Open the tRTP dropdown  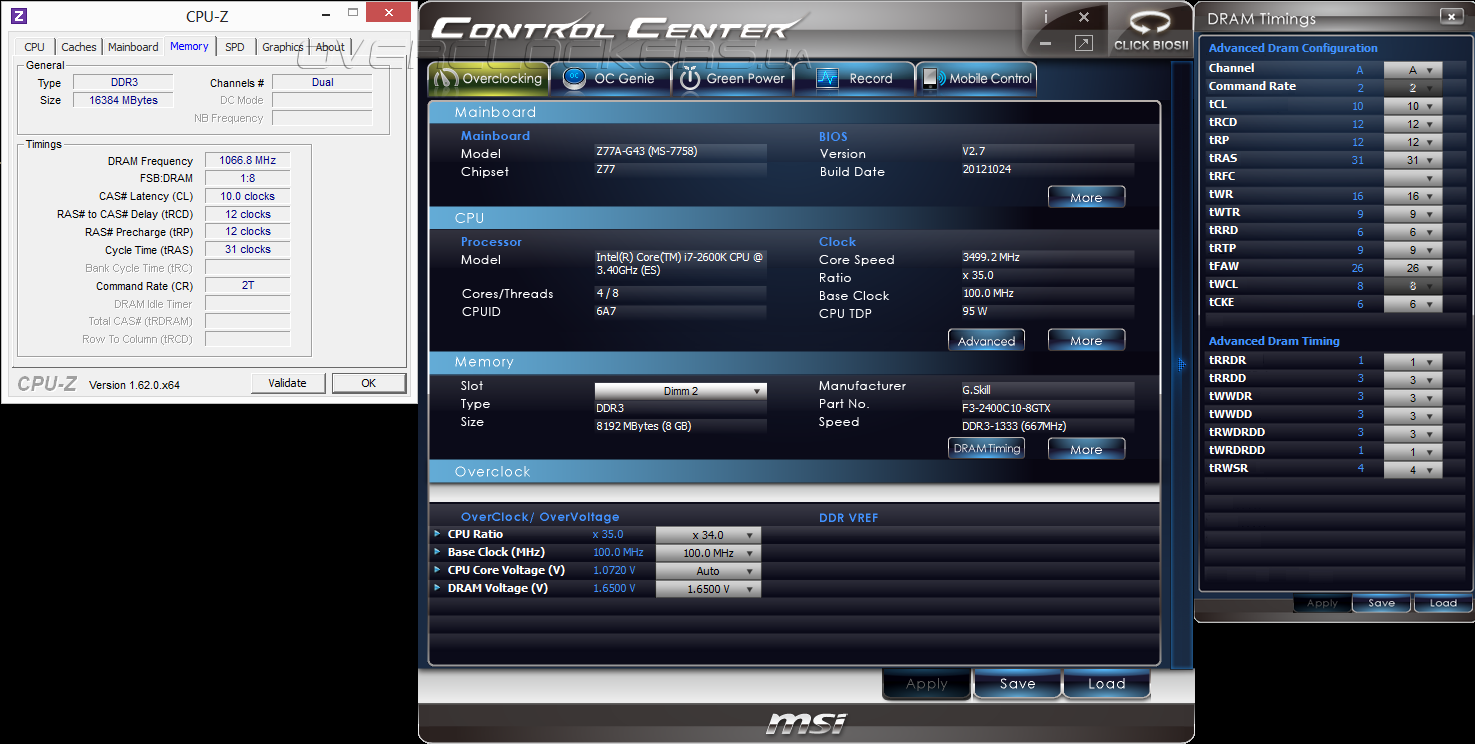pyautogui.click(x=1413, y=250)
